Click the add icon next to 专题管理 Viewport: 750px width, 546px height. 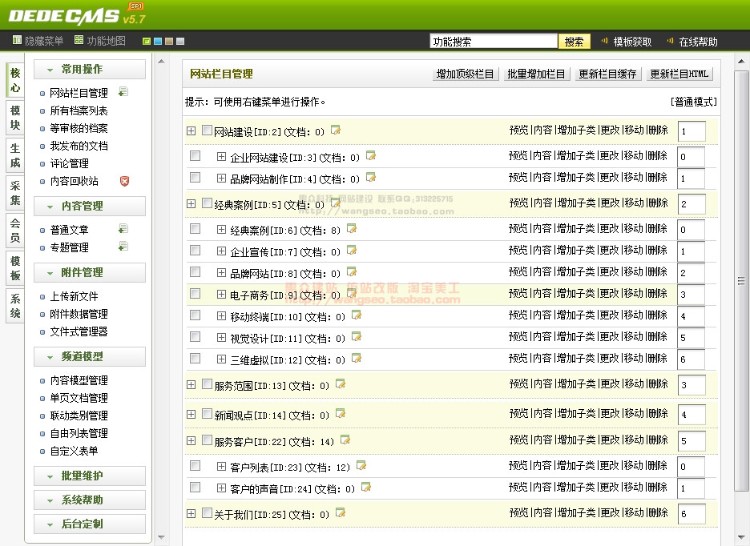click(123, 246)
